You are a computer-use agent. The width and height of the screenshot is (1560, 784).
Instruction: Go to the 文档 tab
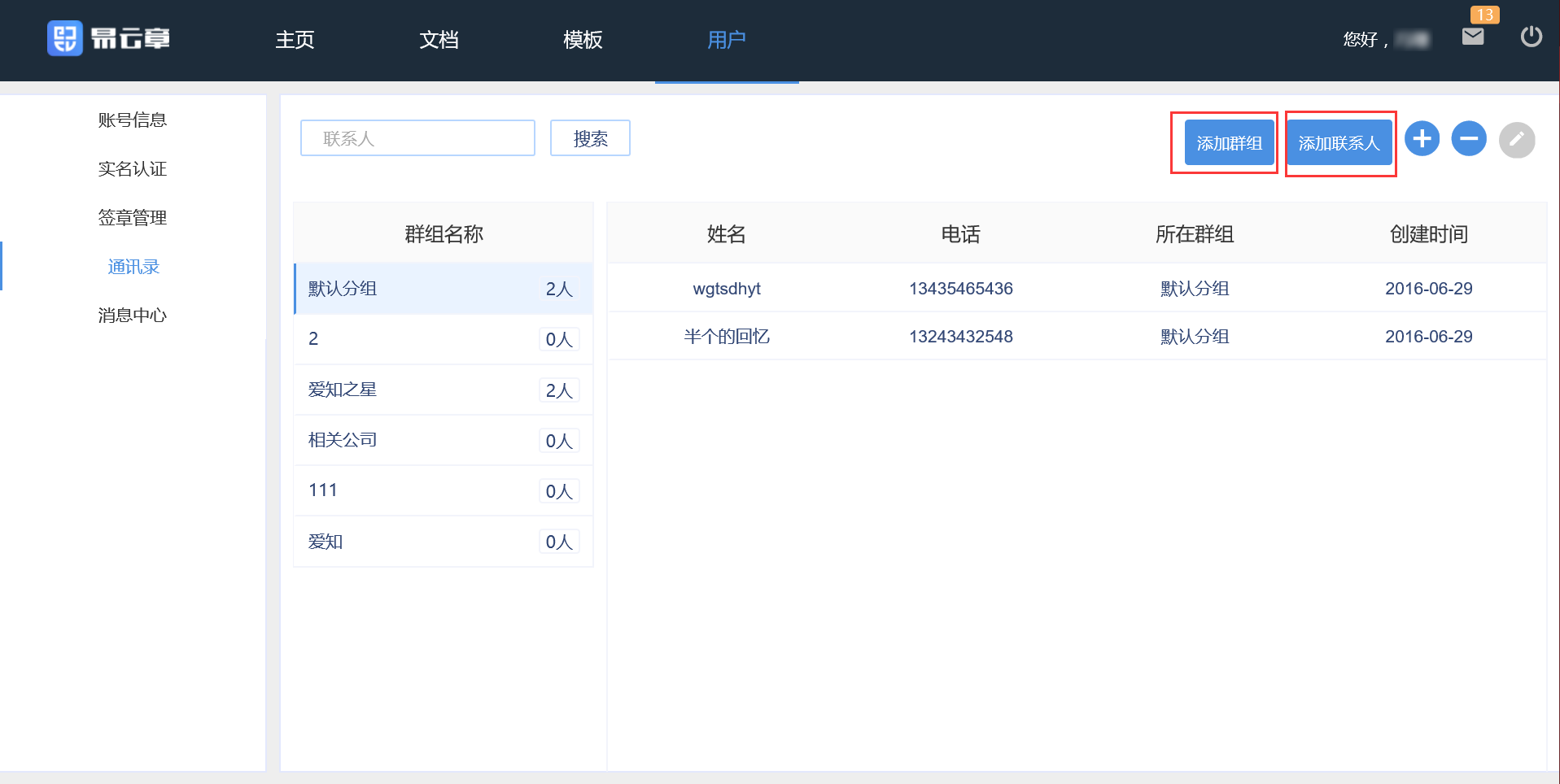coord(439,40)
